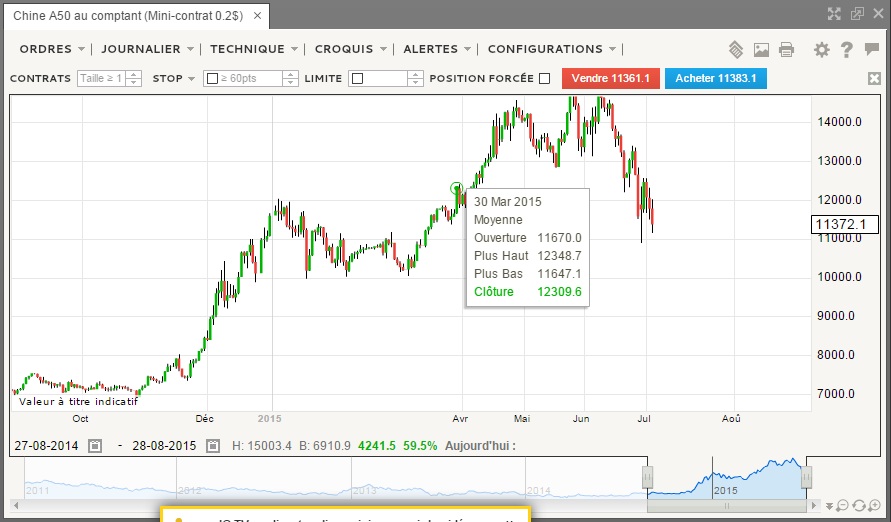
Task: Open end date calendar picker icon
Action: coord(213,446)
